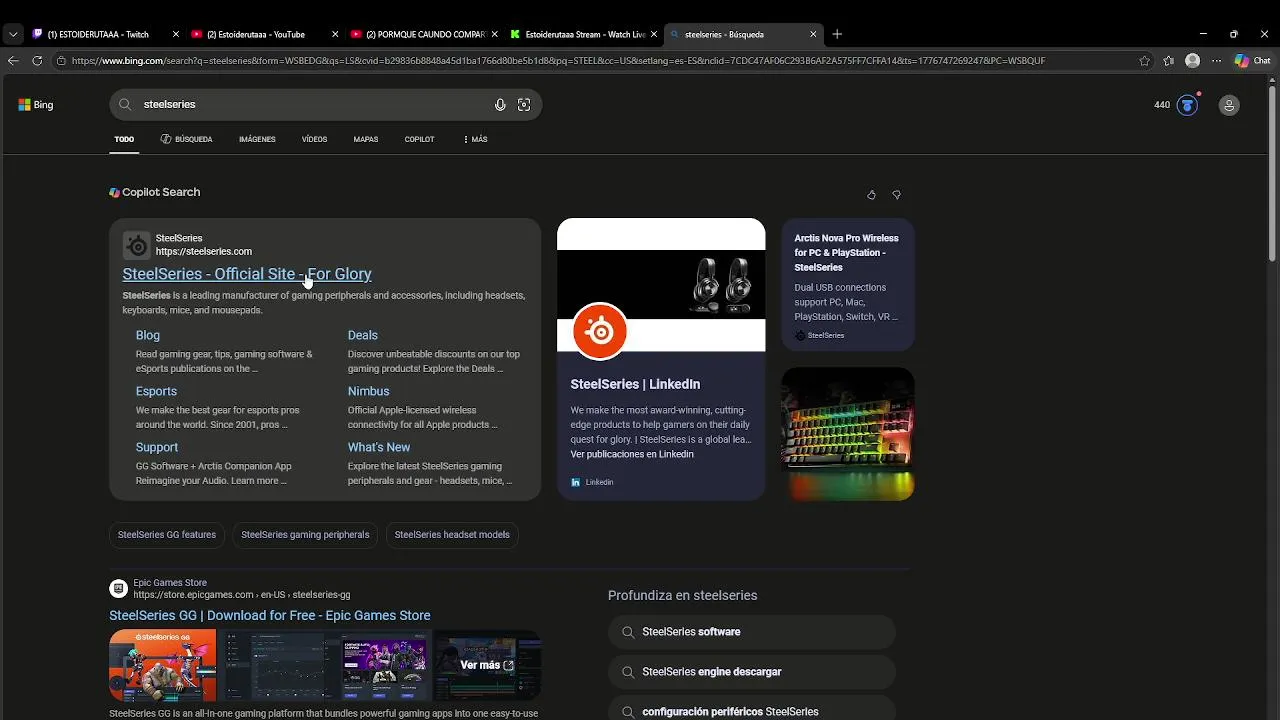Open Copilot Chat button in toolbar
The image size is (1280, 720).
pos(1252,61)
